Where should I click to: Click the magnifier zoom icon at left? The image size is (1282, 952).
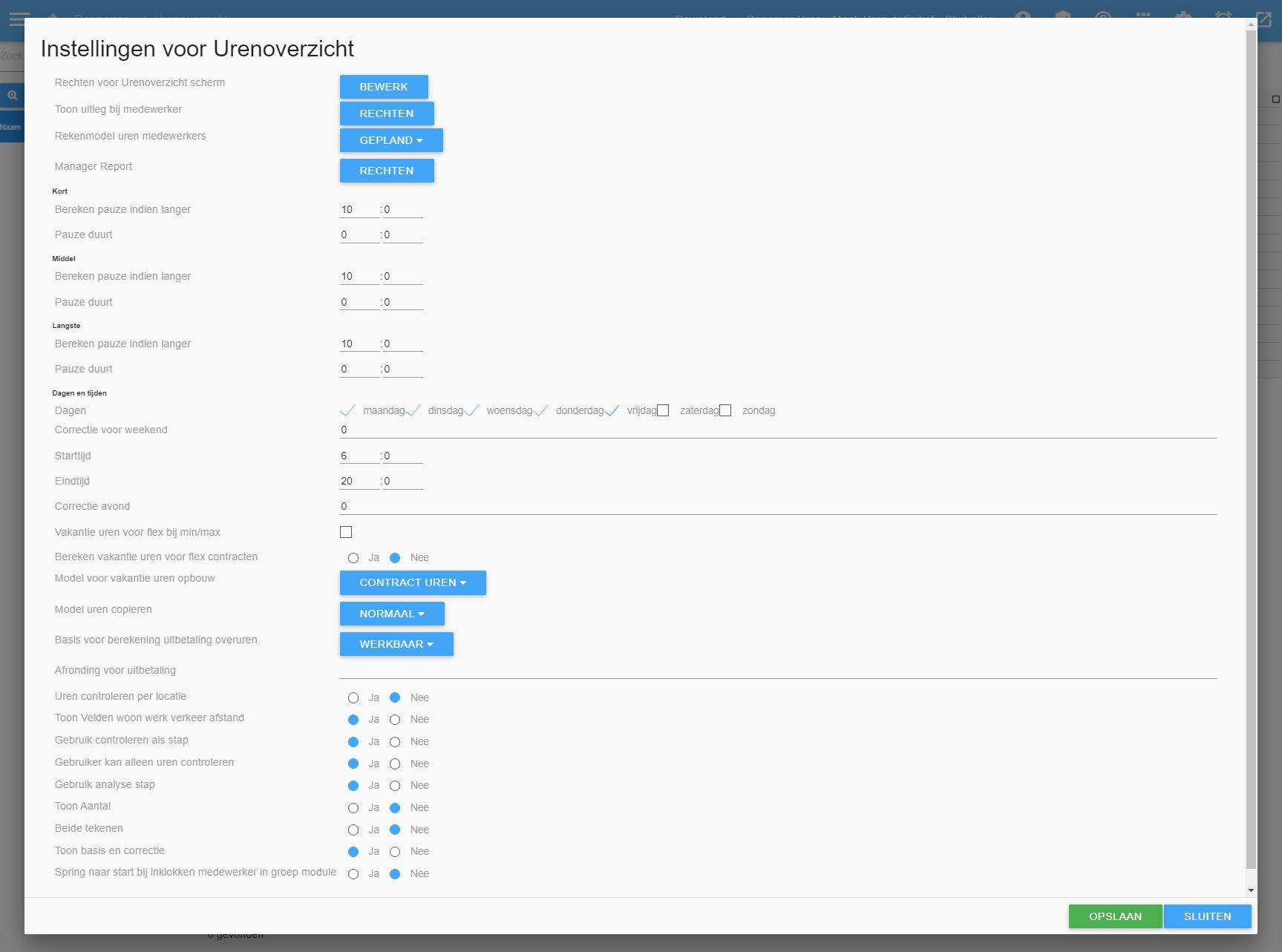click(x=12, y=96)
